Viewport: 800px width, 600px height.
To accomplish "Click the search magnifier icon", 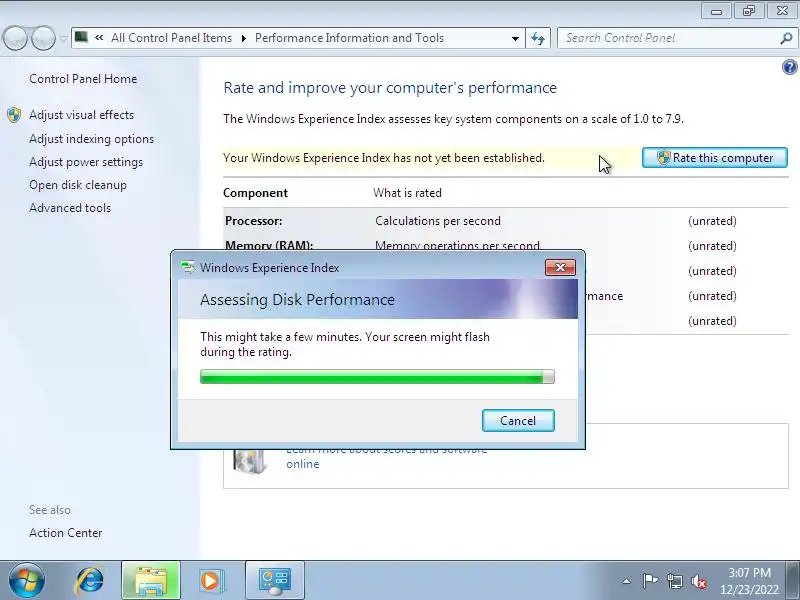I will (x=786, y=38).
